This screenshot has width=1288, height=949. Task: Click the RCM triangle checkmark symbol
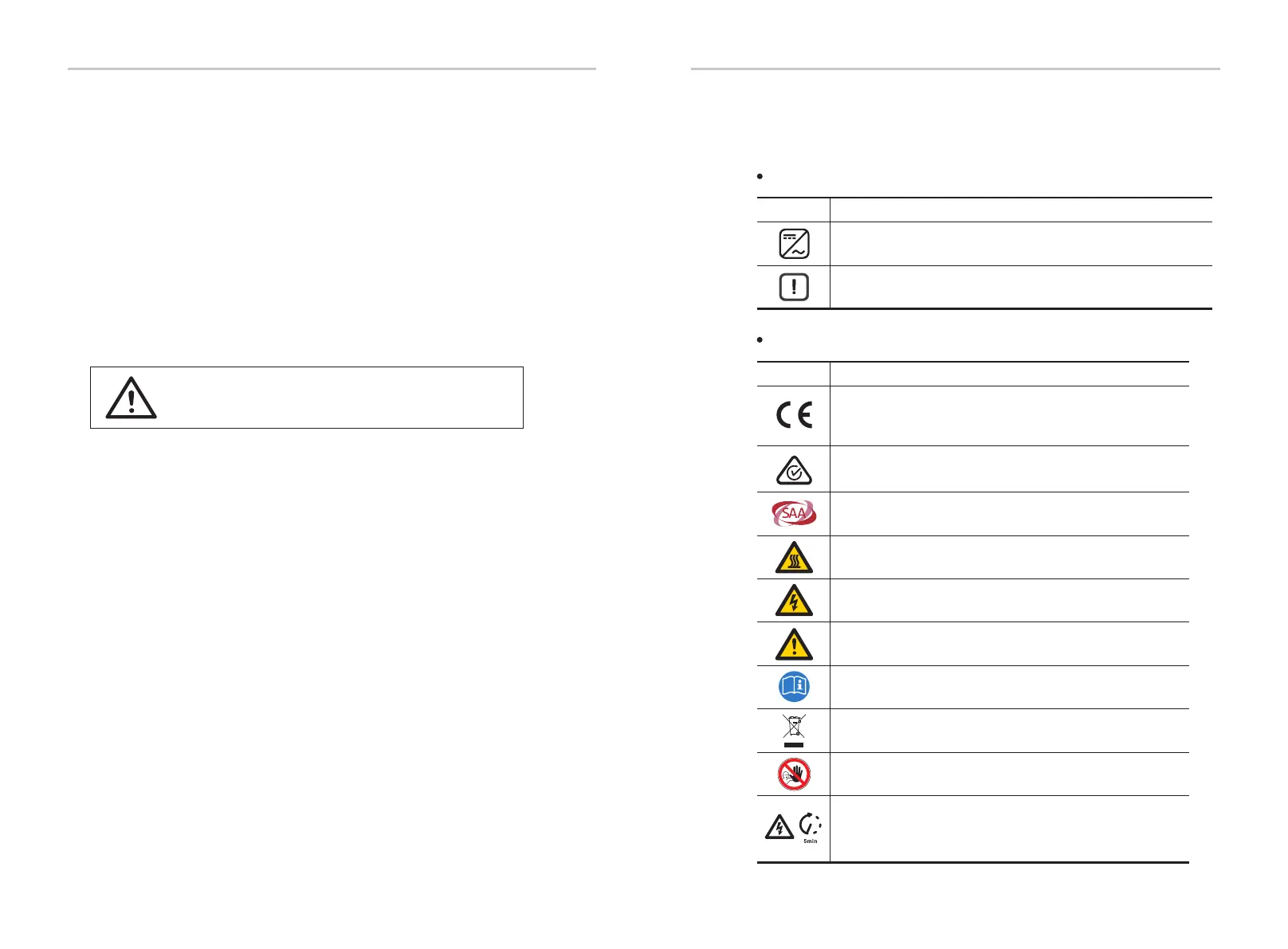click(794, 470)
